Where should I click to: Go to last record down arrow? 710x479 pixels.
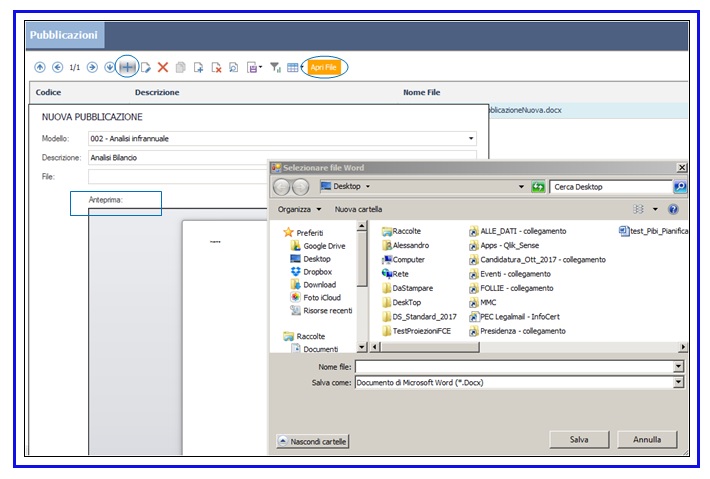109,67
